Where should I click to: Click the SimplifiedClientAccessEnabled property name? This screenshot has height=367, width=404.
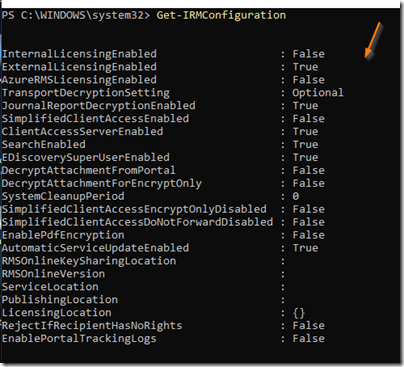point(95,119)
